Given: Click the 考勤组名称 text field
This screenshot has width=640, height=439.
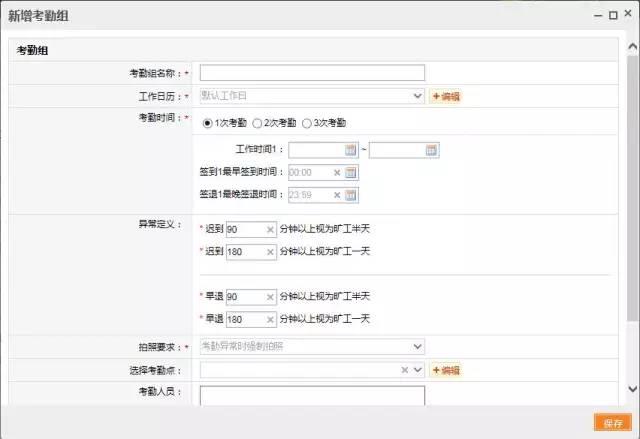Looking at the screenshot, I should click(312, 73).
